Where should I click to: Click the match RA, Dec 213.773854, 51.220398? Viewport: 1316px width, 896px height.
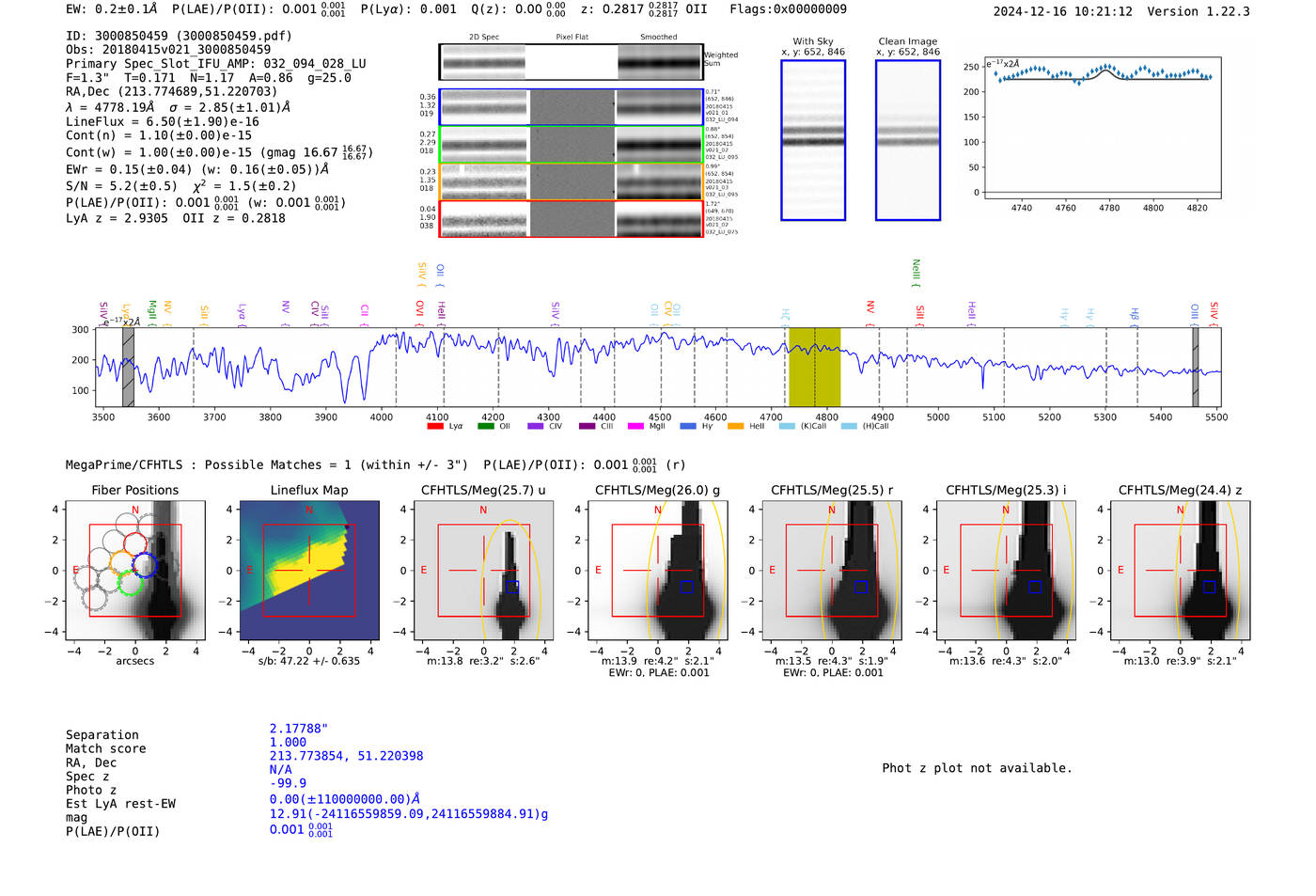347,756
